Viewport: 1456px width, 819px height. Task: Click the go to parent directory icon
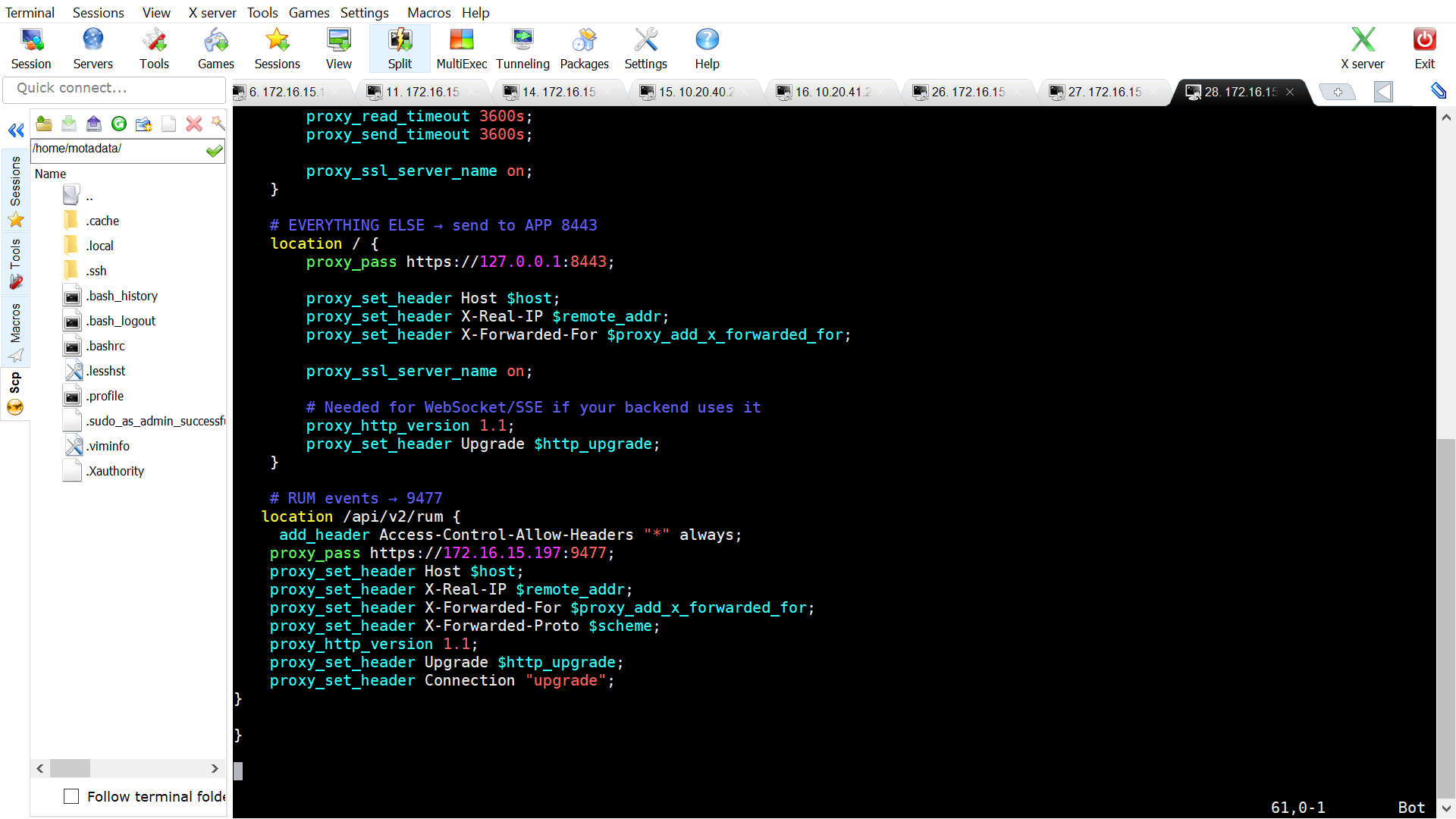click(44, 124)
